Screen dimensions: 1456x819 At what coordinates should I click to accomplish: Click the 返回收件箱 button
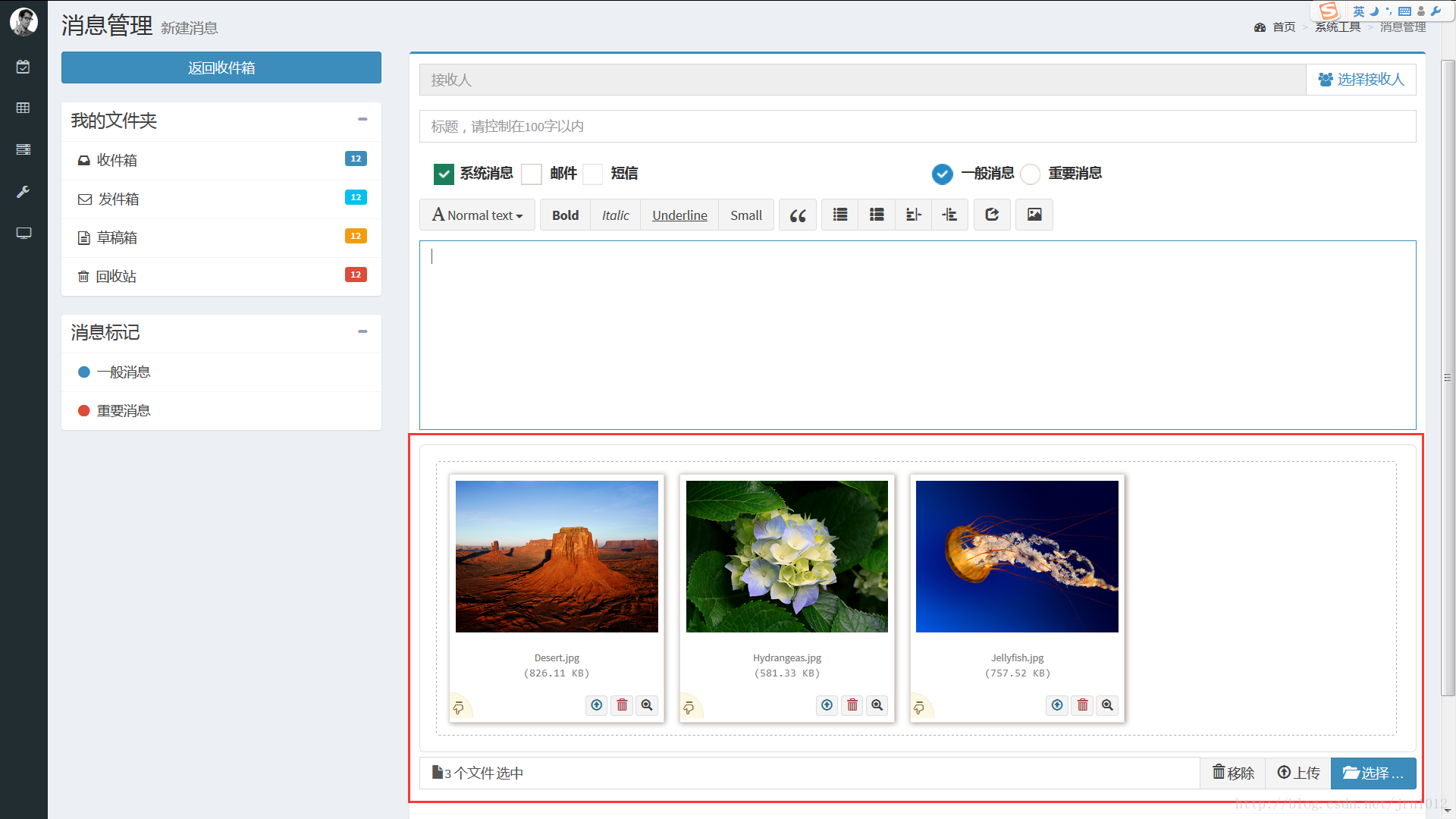click(x=221, y=68)
